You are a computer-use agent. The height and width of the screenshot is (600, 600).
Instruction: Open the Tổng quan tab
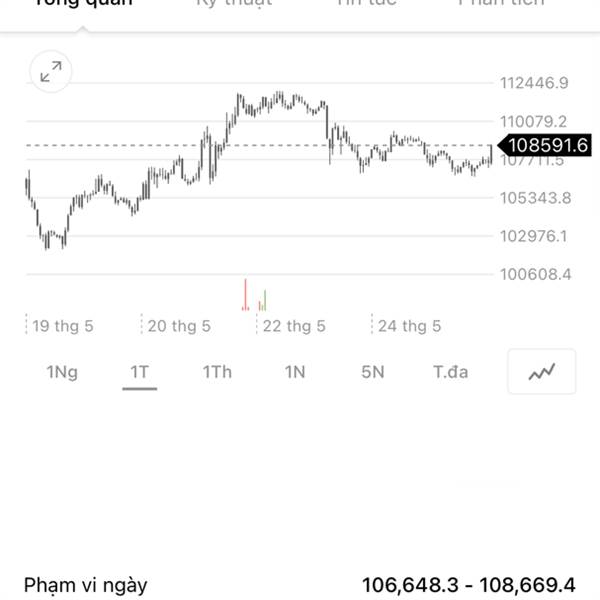83,3
